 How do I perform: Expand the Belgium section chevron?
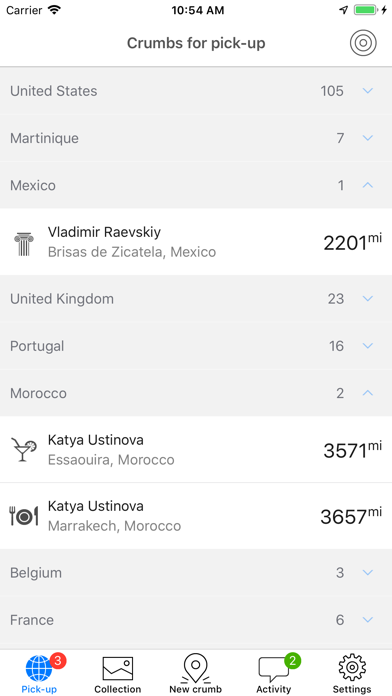point(368,573)
